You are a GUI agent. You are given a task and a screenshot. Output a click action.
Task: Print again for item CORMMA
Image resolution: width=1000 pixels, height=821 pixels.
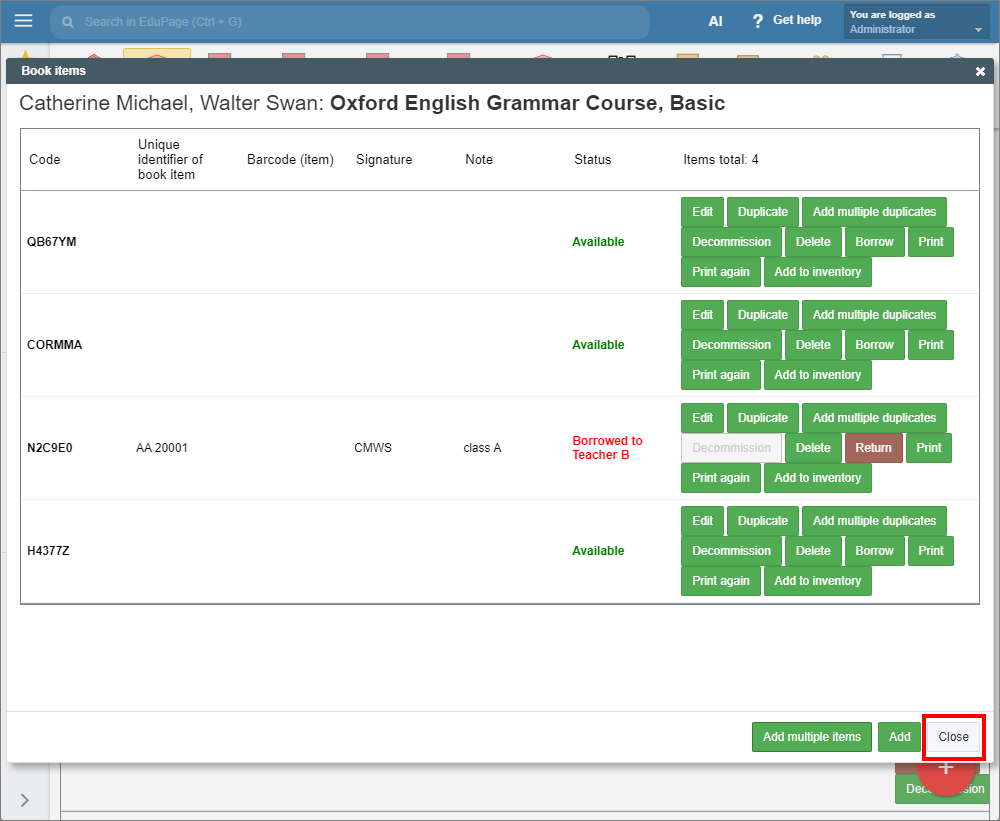(x=720, y=375)
